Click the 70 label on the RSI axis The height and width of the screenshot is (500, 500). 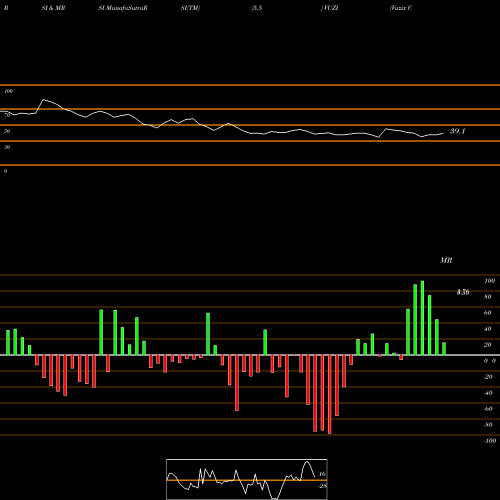pos(7,115)
